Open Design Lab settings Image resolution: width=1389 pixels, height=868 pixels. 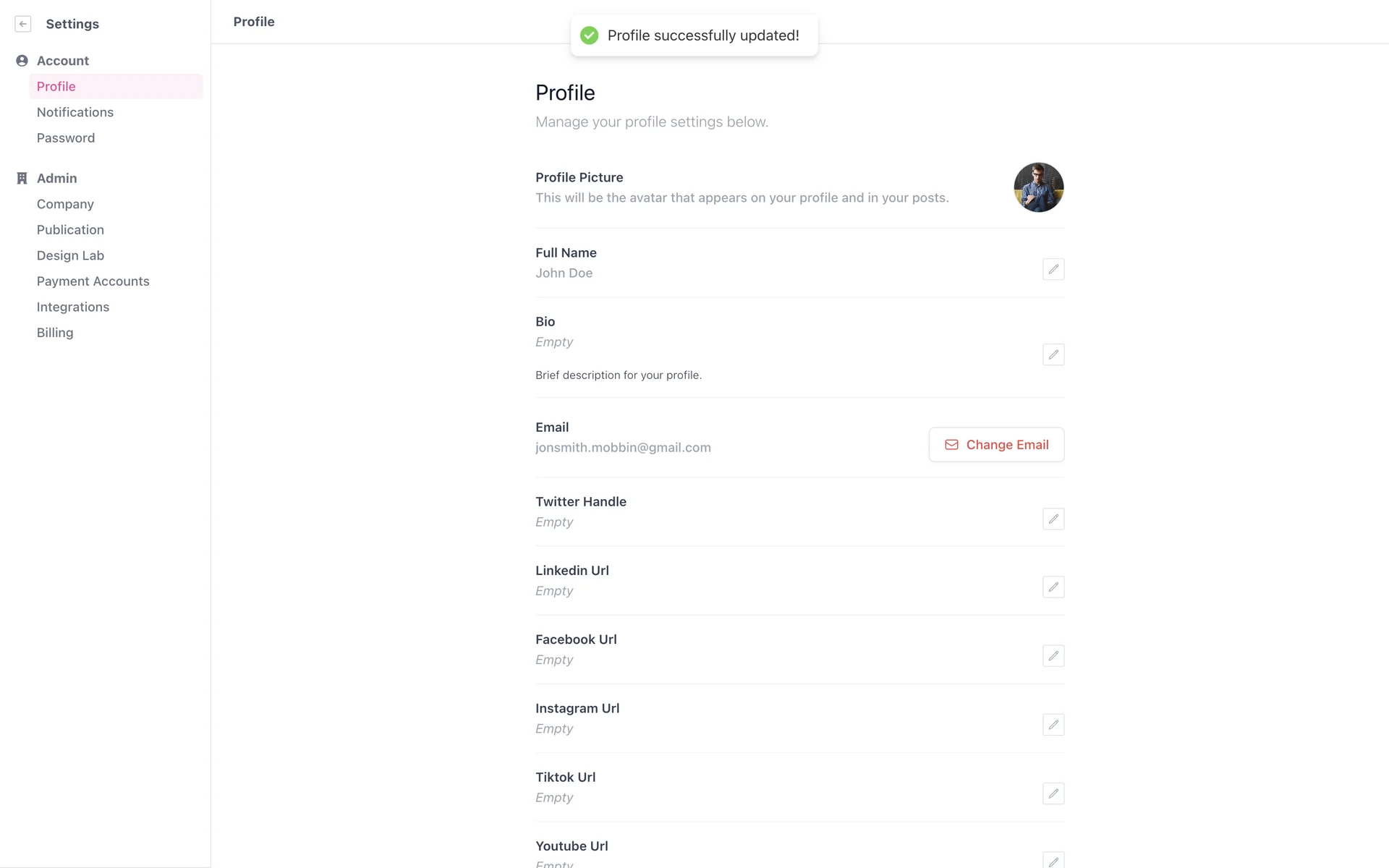[x=70, y=255]
